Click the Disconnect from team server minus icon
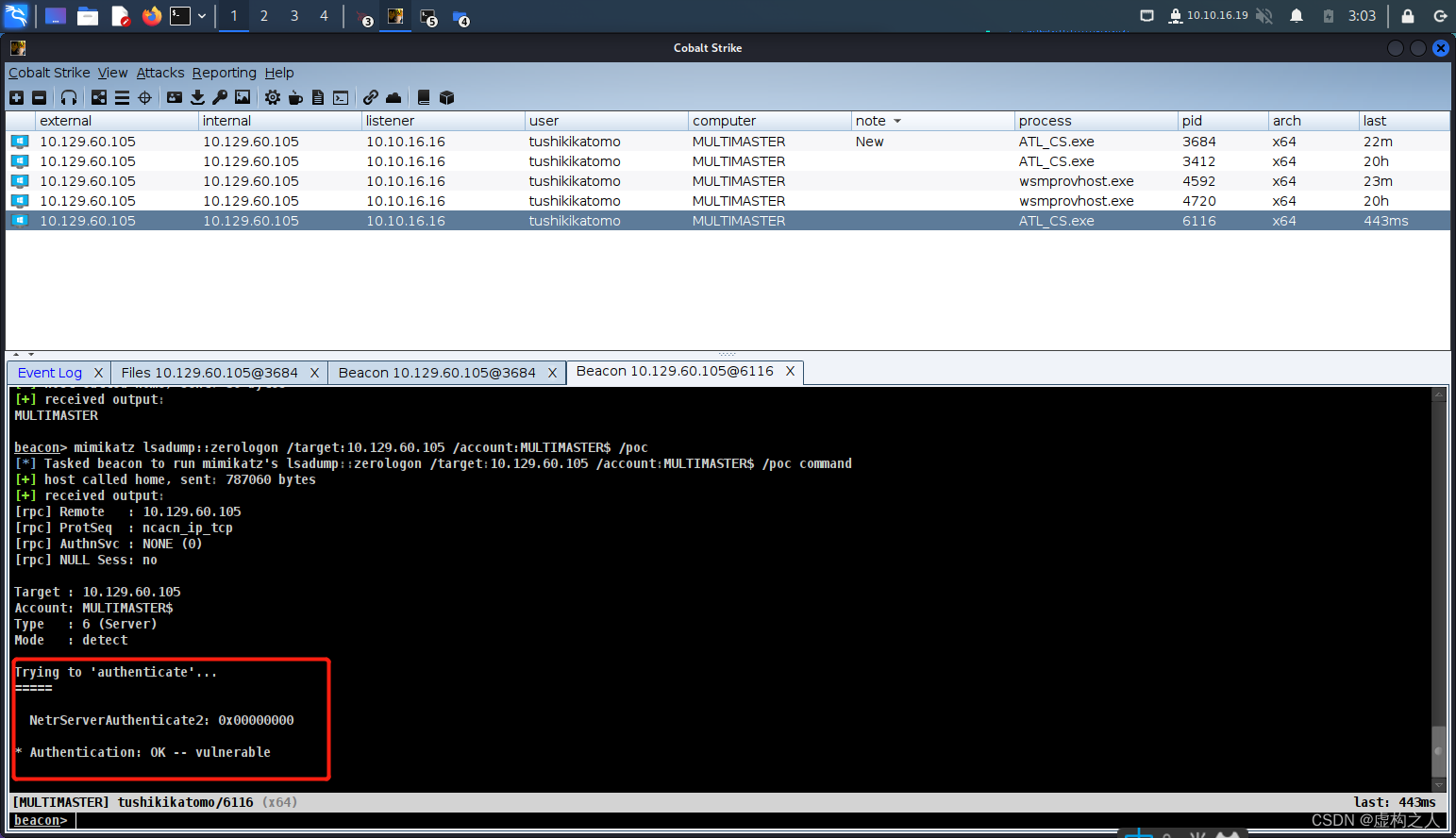 click(39, 97)
